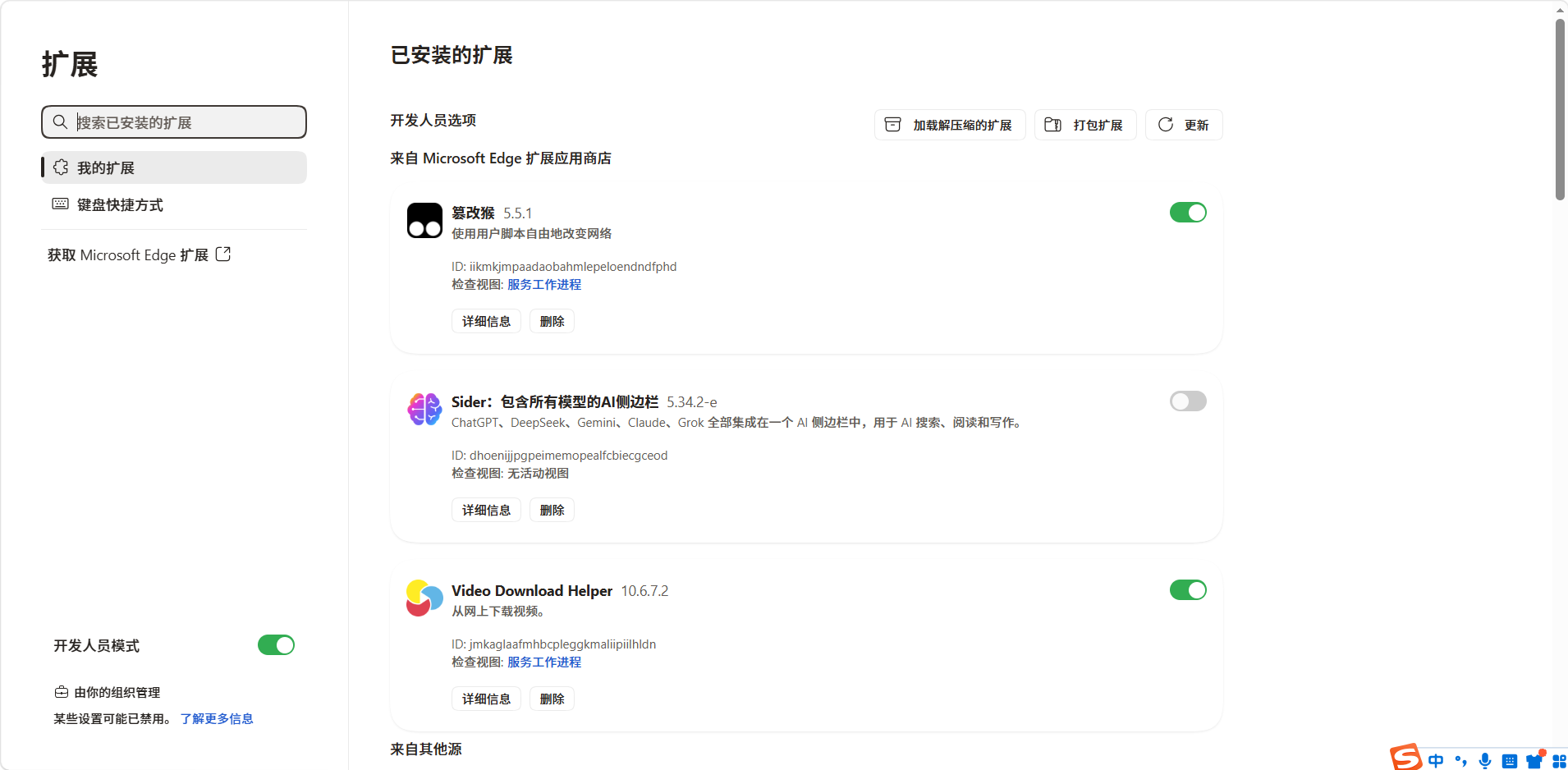Click 来自 Microsoft Edge 扩展应用商店 heading
The height and width of the screenshot is (770, 1568).
pyautogui.click(x=501, y=158)
